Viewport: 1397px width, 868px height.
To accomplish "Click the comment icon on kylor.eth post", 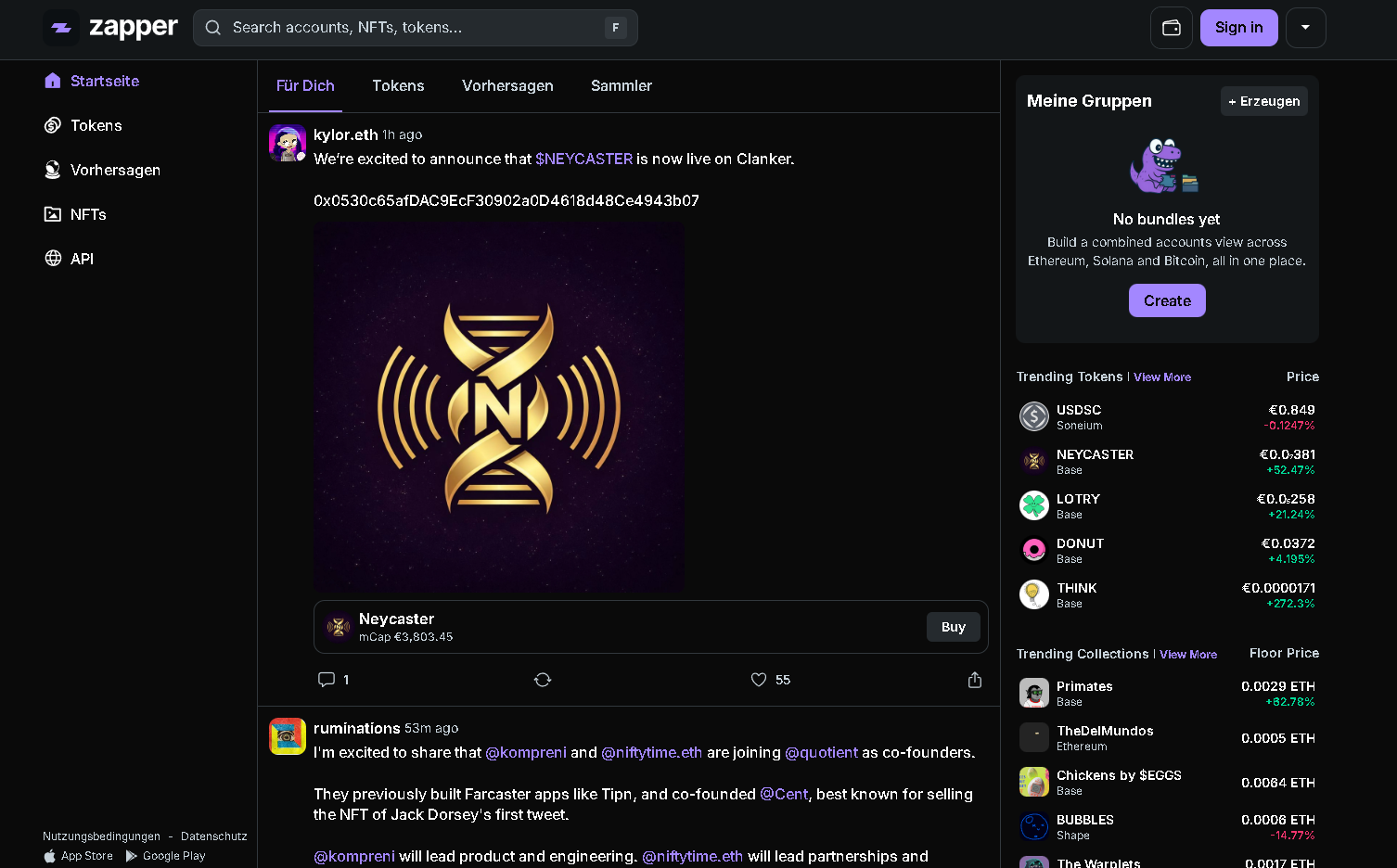I will point(327,680).
